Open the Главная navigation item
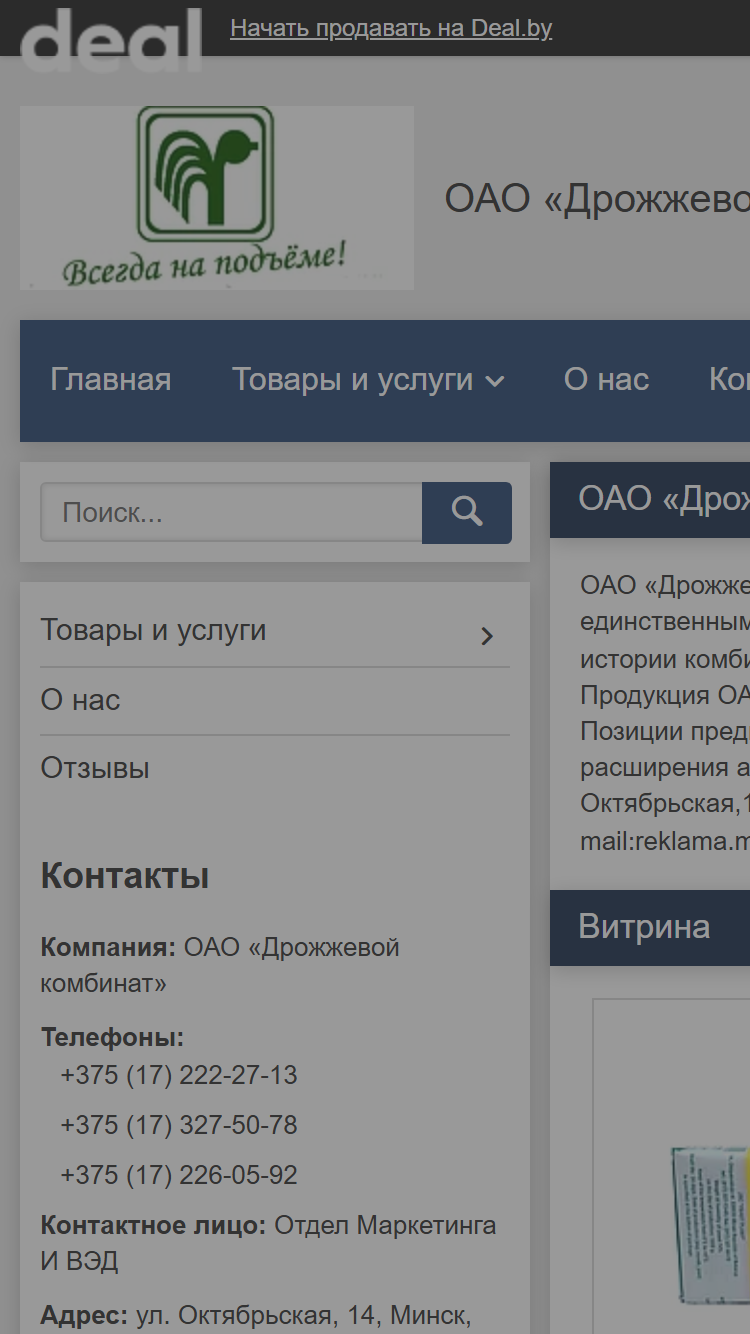Image resolution: width=750 pixels, height=1334 pixels. pos(111,380)
